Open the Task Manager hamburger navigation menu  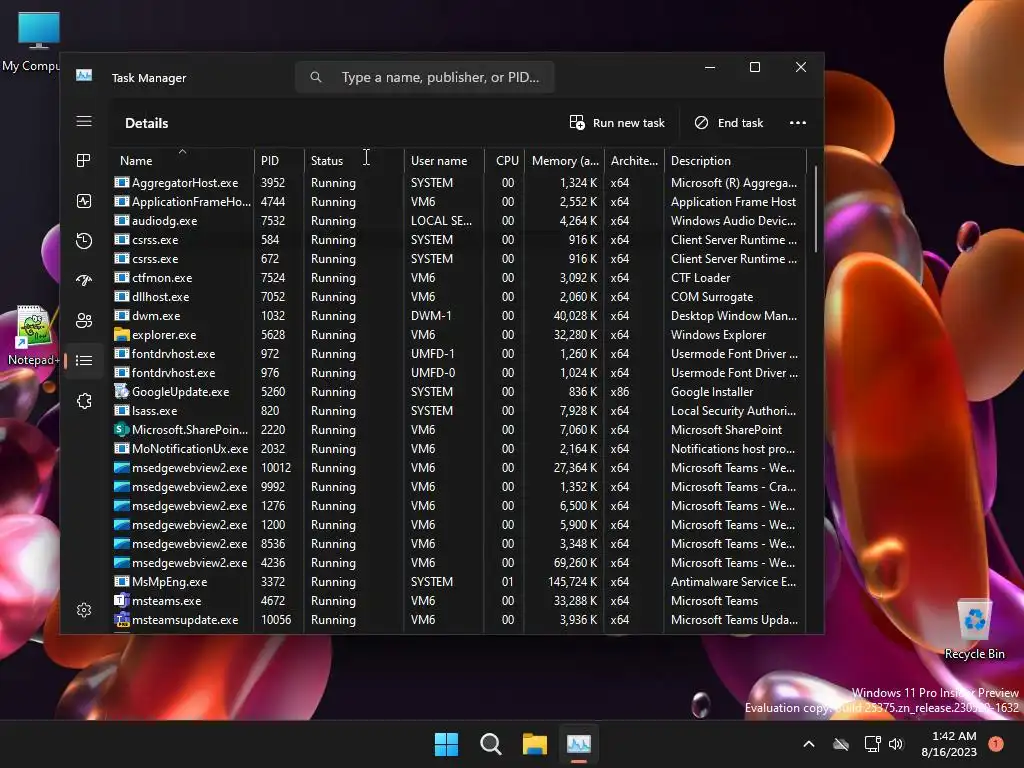point(84,121)
